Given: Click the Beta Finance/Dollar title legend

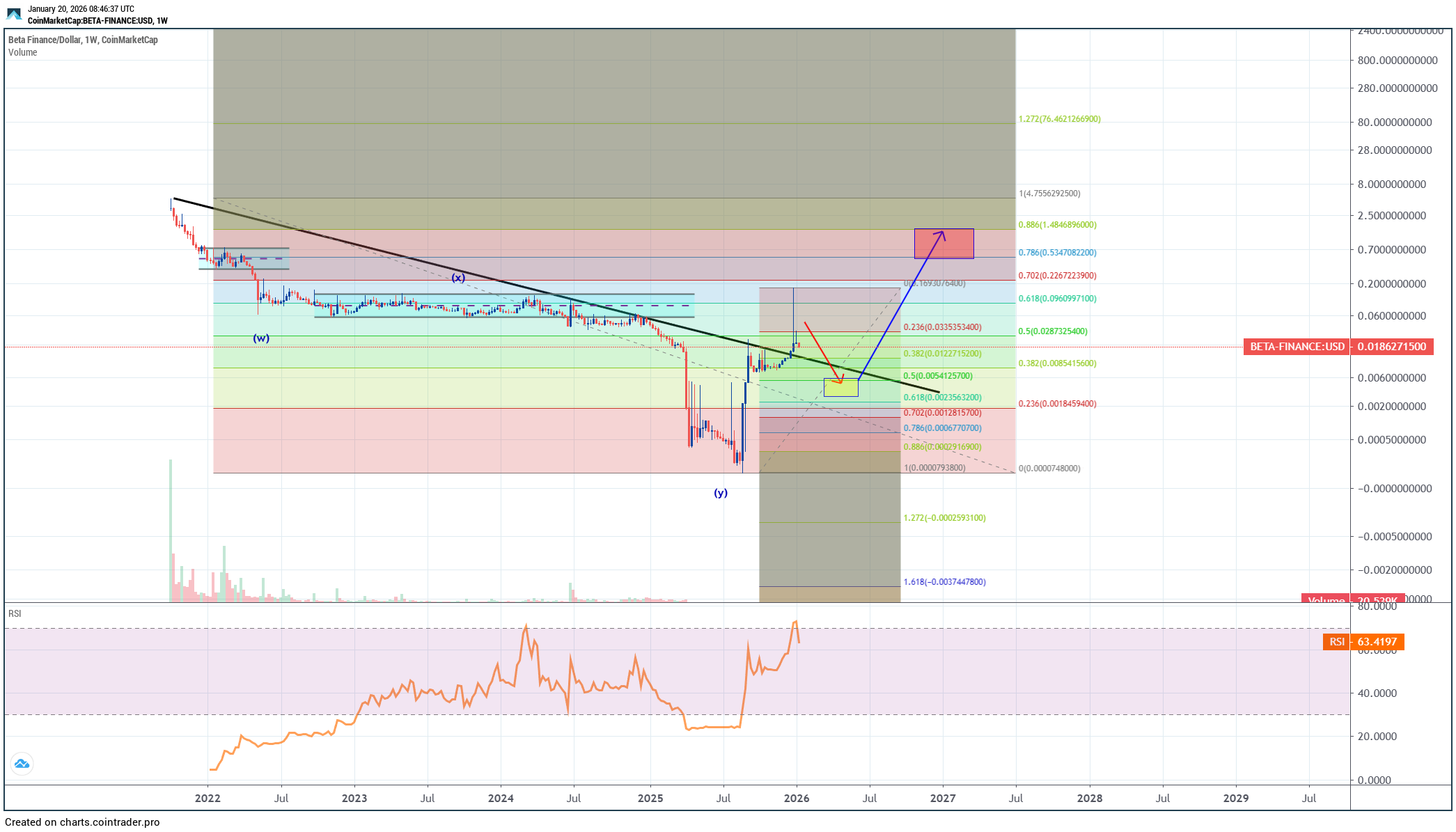Looking at the screenshot, I should click(x=83, y=40).
